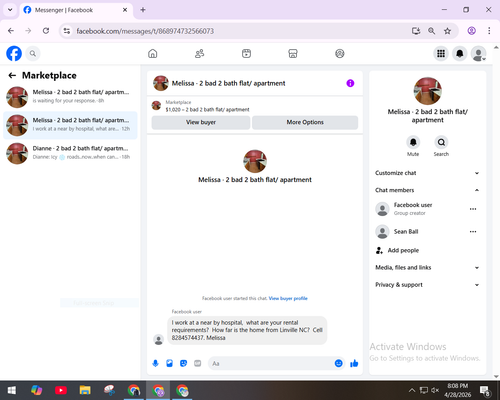Click large listing thumbnail in chat center

tap(255, 161)
